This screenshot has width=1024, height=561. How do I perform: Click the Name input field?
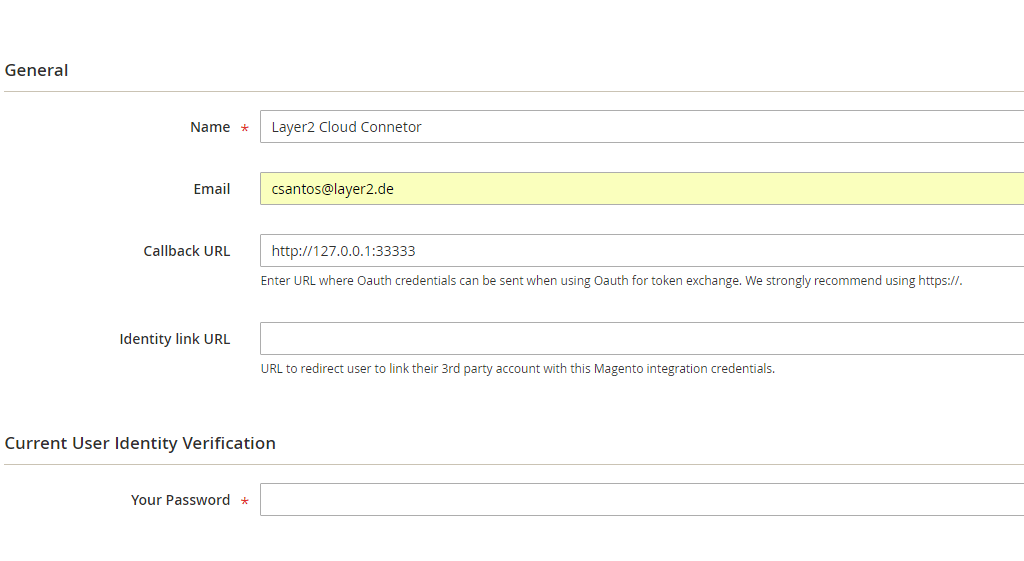[x=640, y=127]
